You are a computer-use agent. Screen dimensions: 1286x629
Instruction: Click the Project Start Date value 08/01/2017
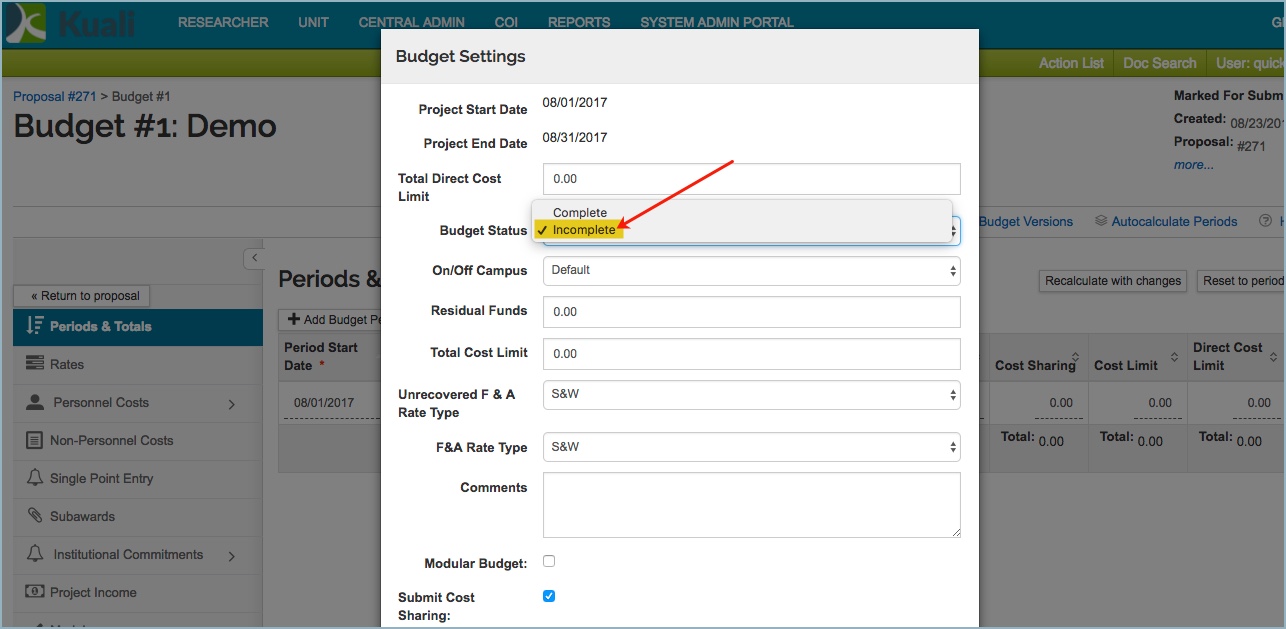coord(575,102)
